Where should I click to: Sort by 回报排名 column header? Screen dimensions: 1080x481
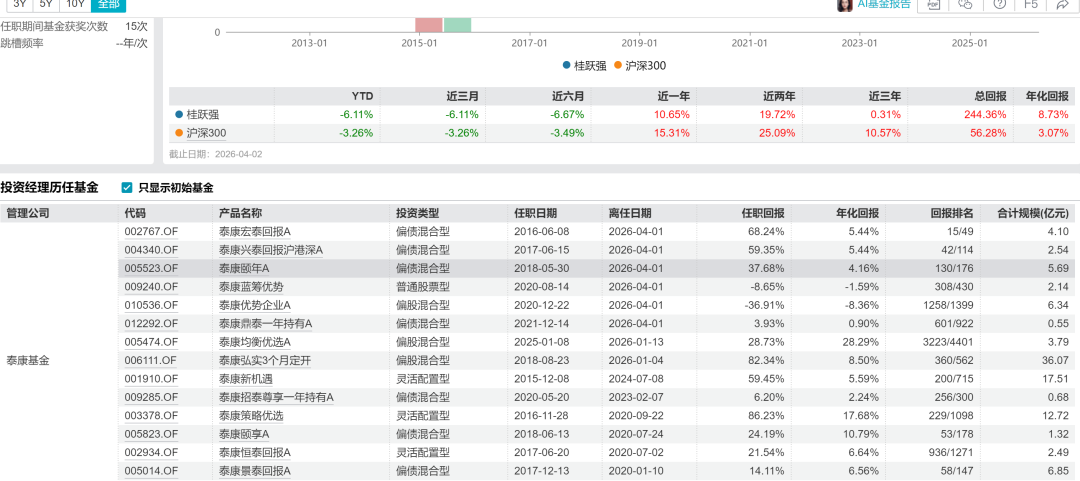tap(953, 214)
